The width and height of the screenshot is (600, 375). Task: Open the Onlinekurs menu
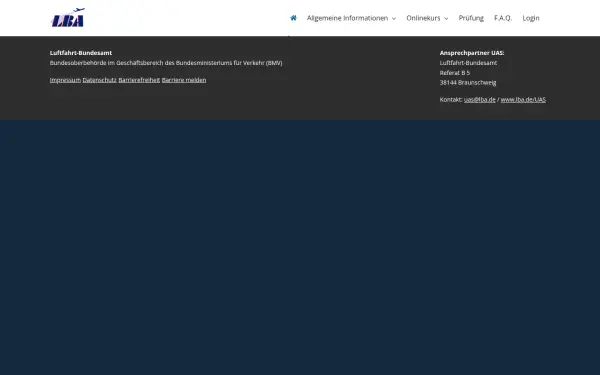tap(423, 18)
